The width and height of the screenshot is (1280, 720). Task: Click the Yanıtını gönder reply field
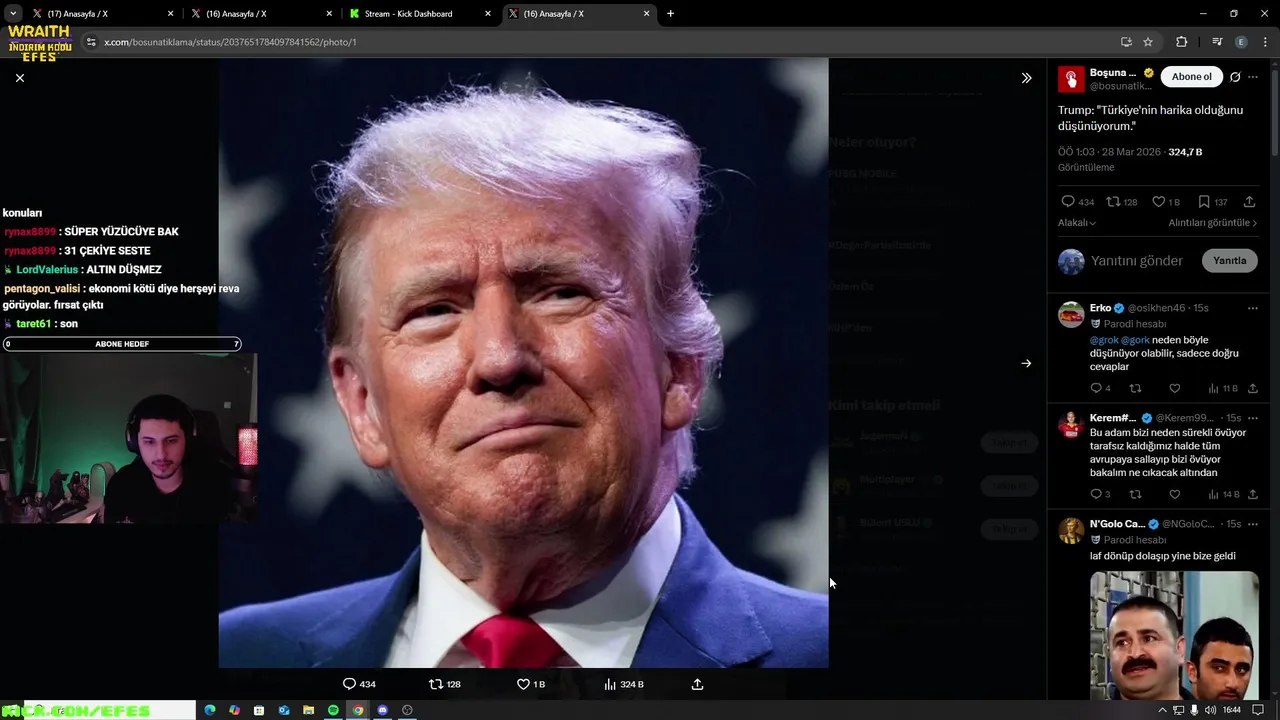tap(1137, 261)
